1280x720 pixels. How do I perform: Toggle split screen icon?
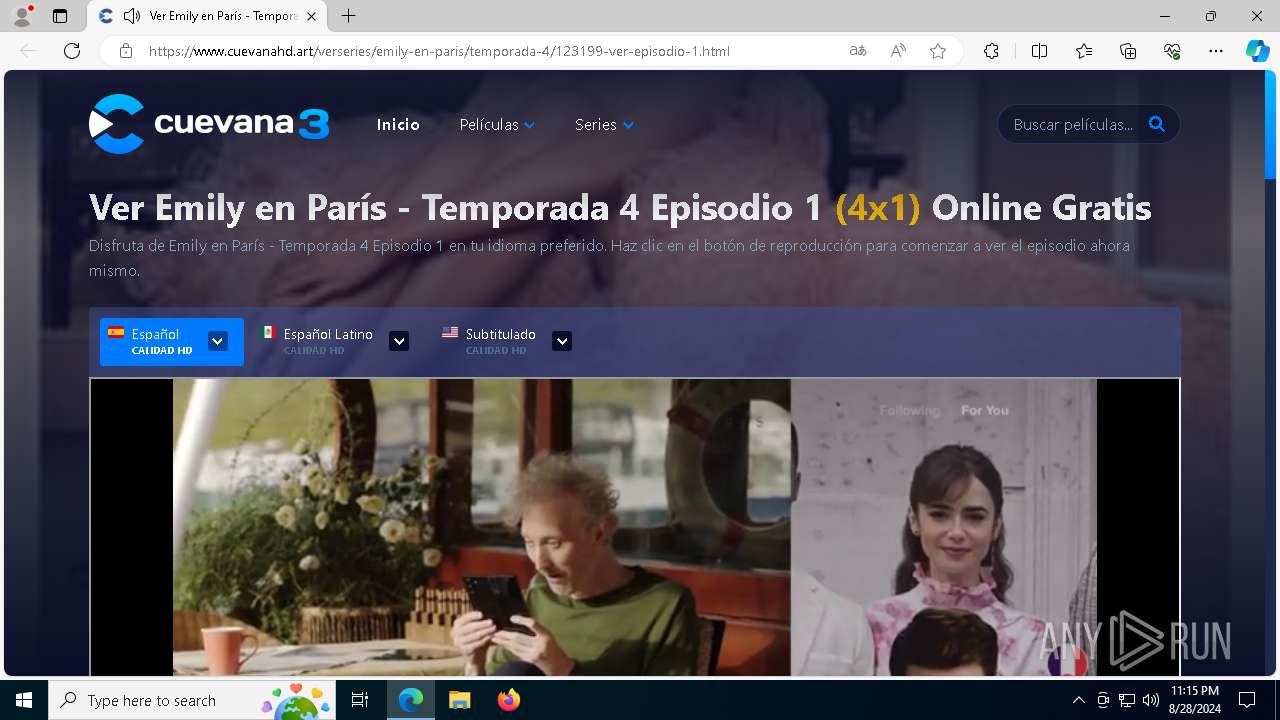tap(1039, 51)
